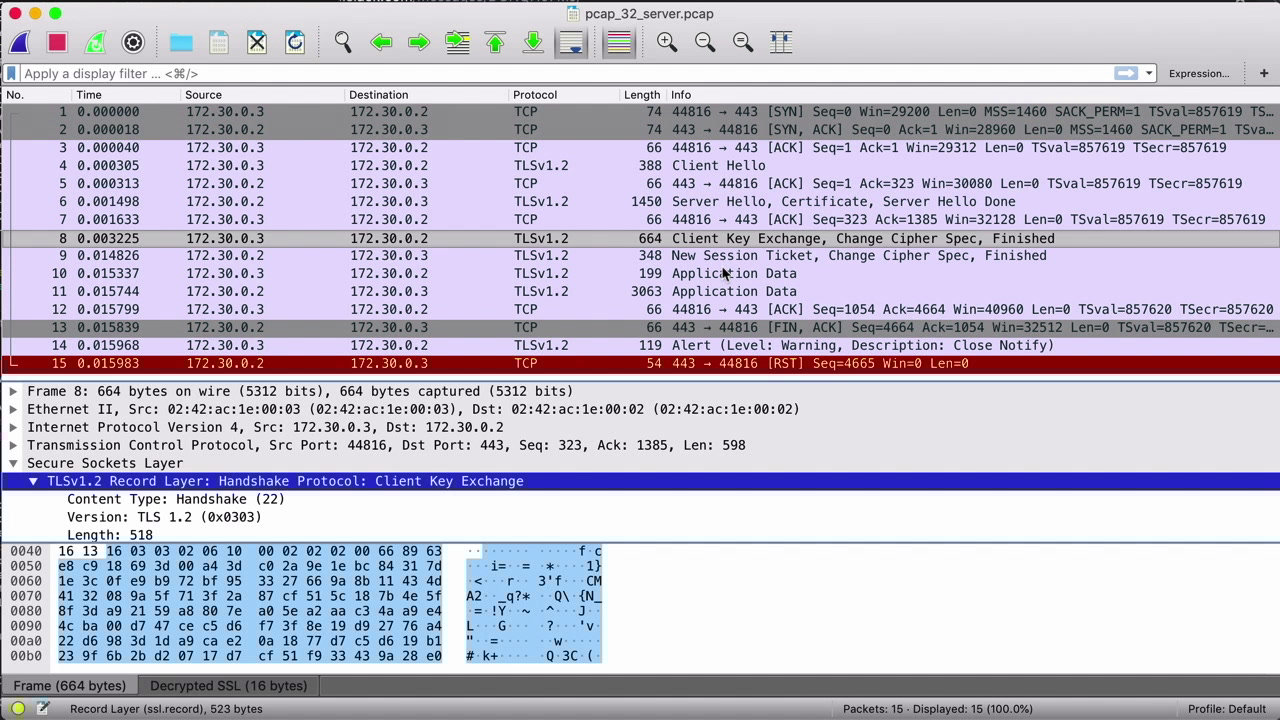The image size is (1280, 720).
Task: Select packet 9 New Session Ticket row
Action: coord(640,256)
